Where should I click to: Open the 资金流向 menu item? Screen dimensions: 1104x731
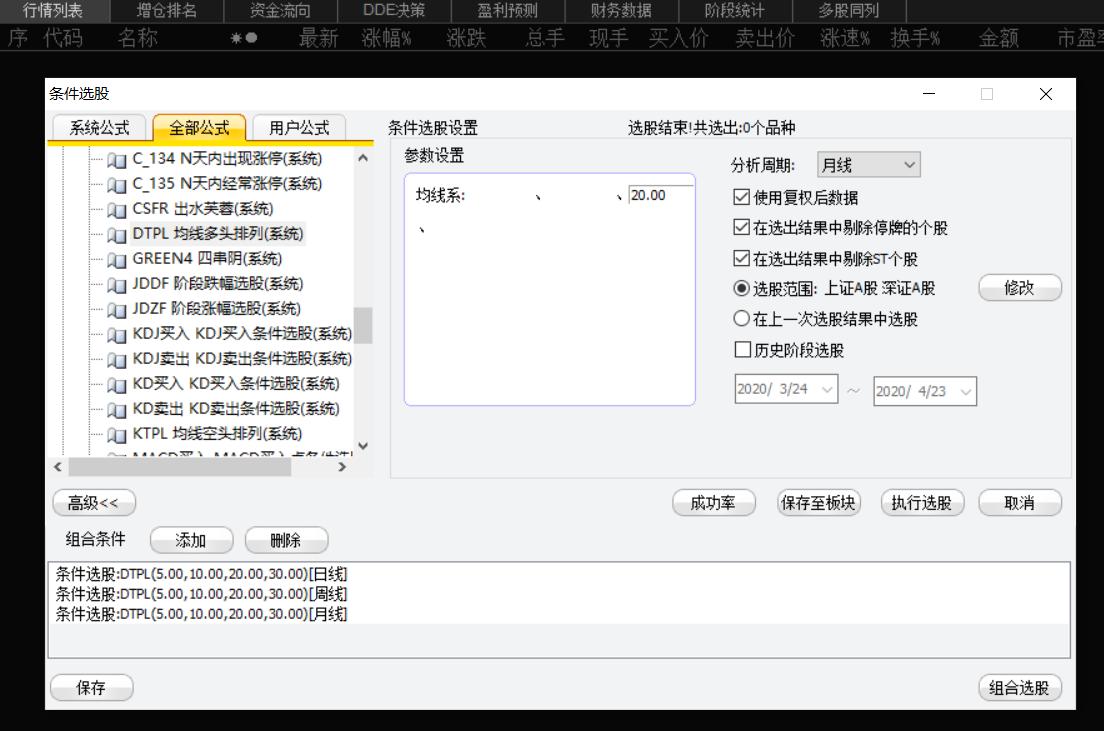278,10
